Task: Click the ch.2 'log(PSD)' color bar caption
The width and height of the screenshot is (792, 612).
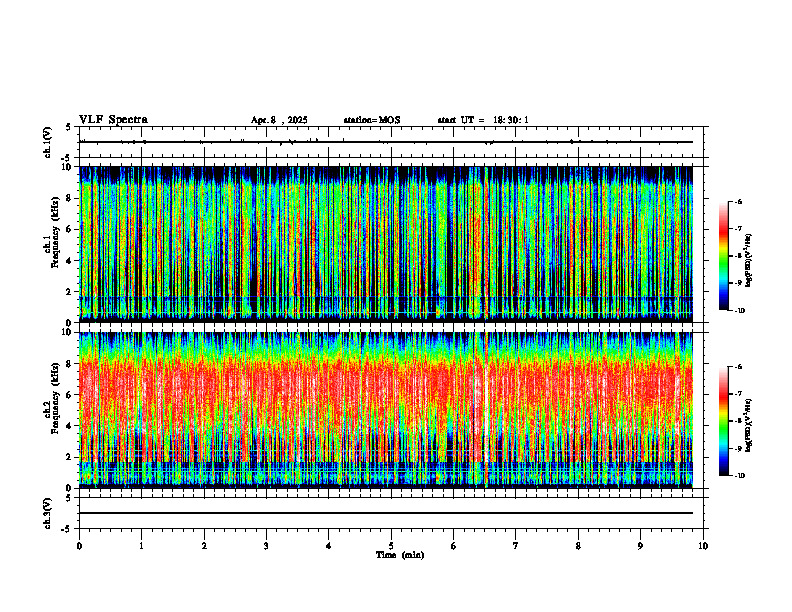Action: point(749,425)
